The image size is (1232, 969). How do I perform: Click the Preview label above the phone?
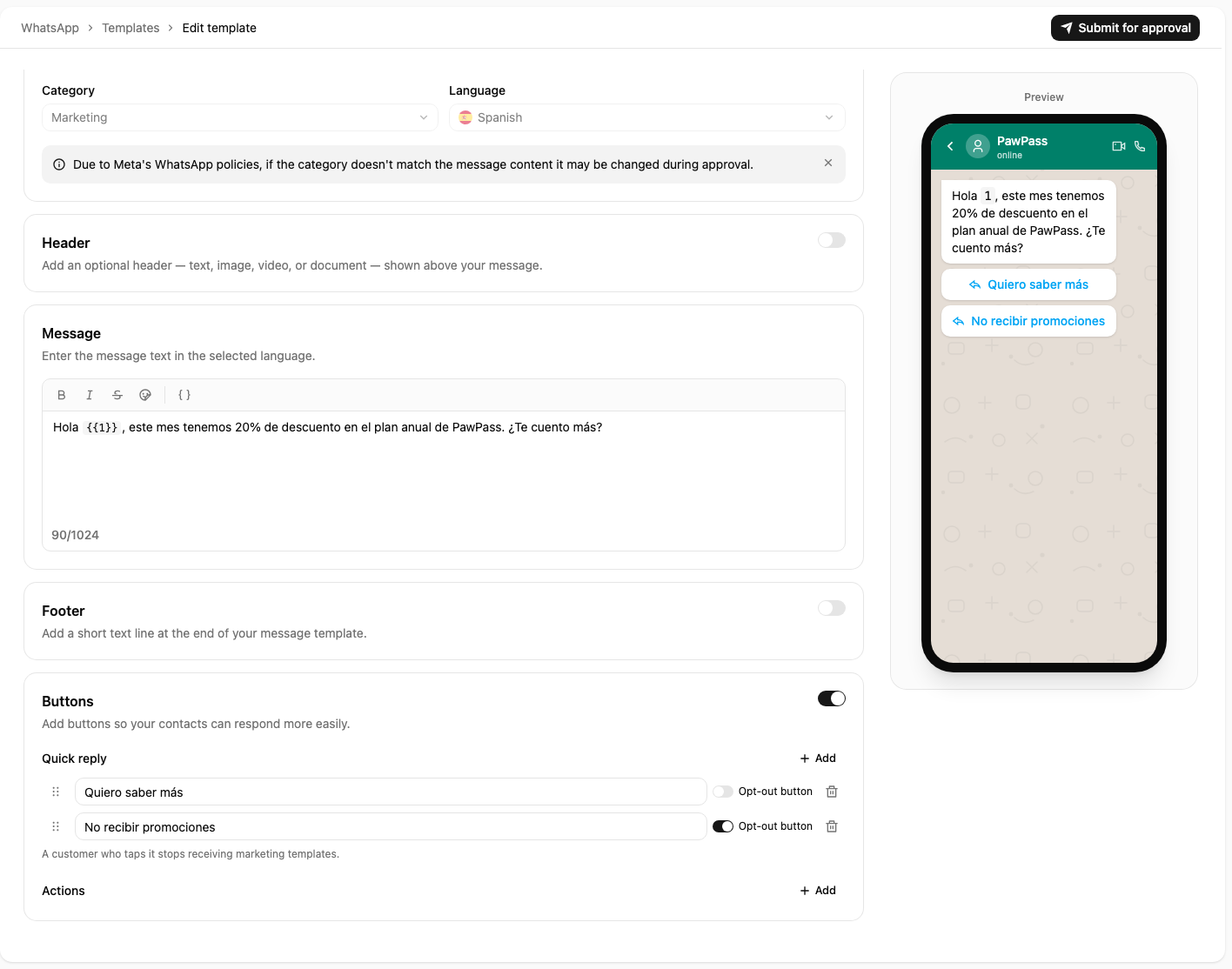[1044, 97]
